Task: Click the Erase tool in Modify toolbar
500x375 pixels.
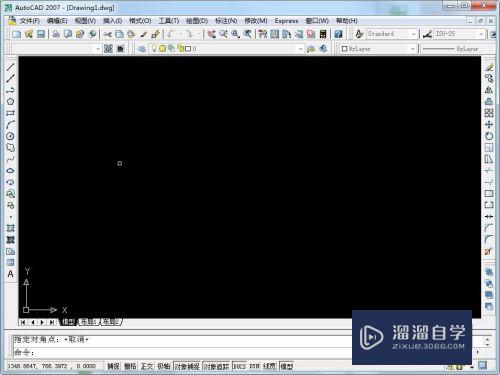Action: [489, 67]
